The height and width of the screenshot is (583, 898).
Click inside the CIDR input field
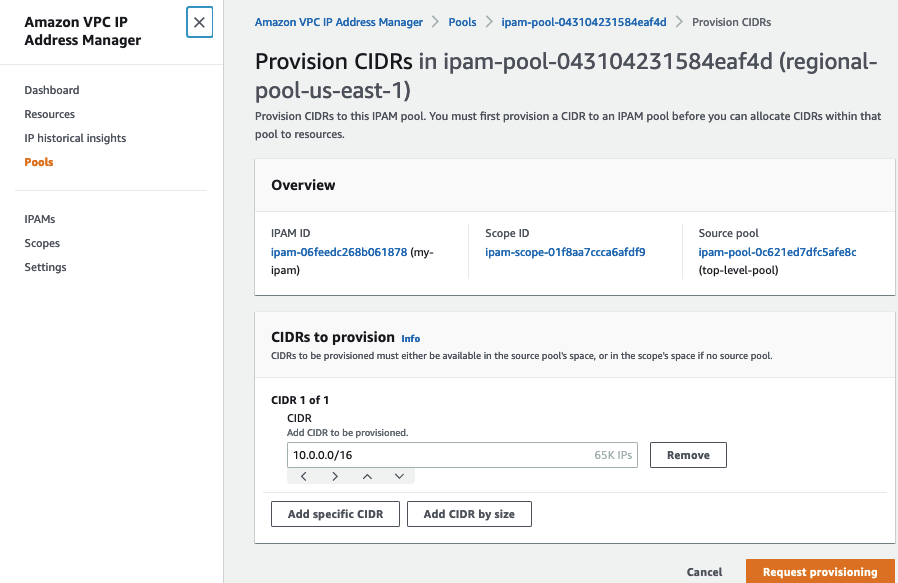[x=430, y=454]
